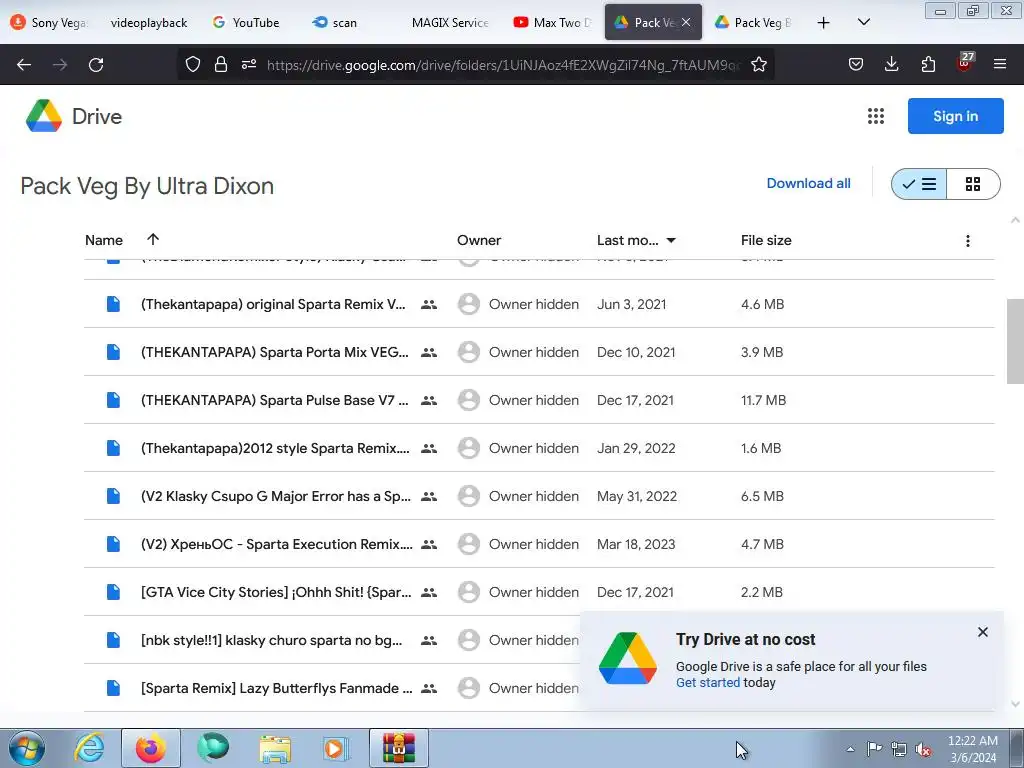Click the green-blue globe taskbar icon next to Firefox

(x=213, y=748)
